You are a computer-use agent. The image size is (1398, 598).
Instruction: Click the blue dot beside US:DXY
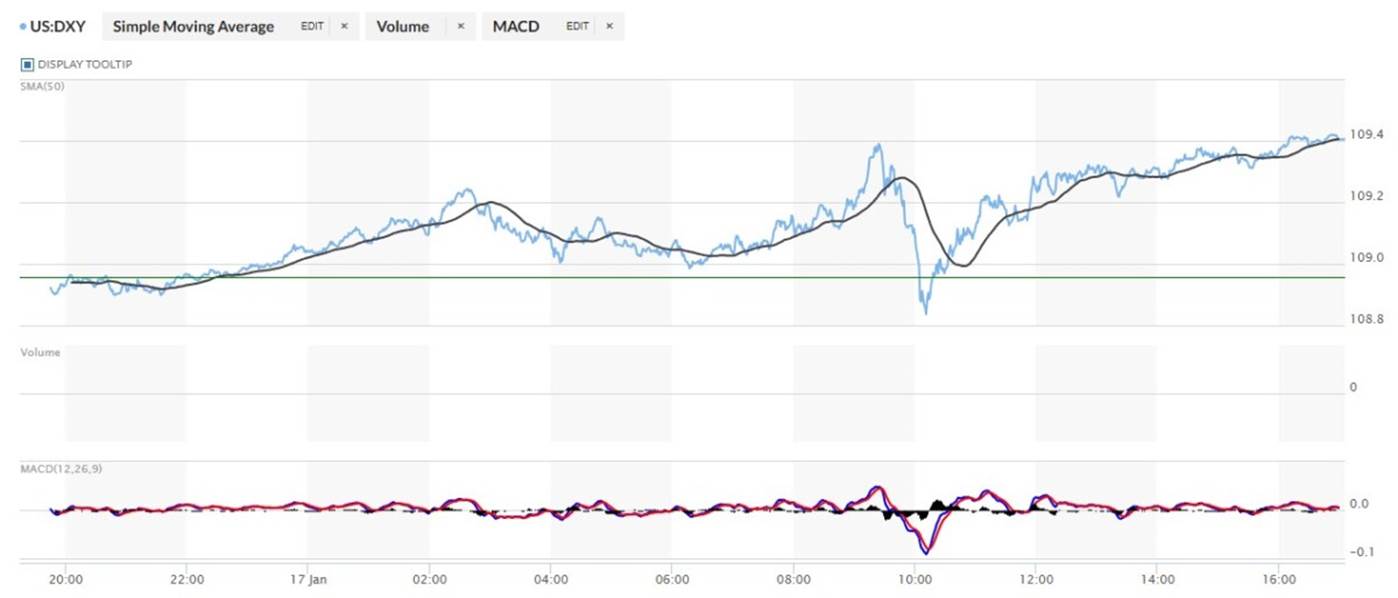coord(23,27)
